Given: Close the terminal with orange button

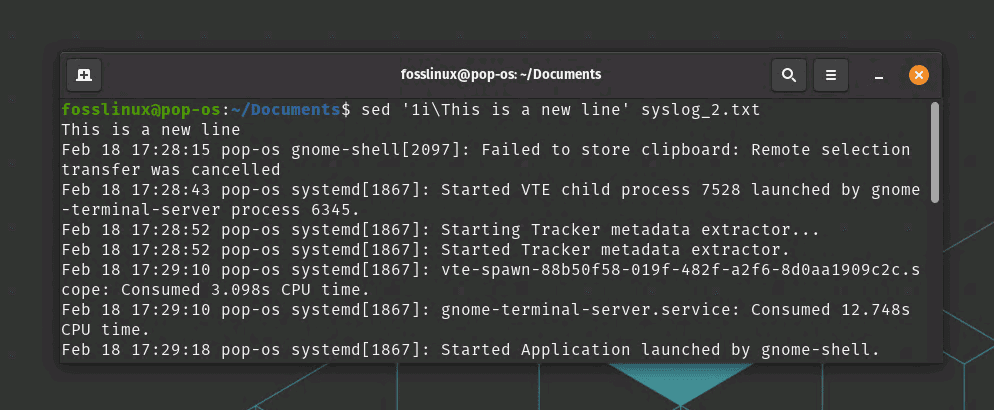Looking at the screenshot, I should point(919,75).
